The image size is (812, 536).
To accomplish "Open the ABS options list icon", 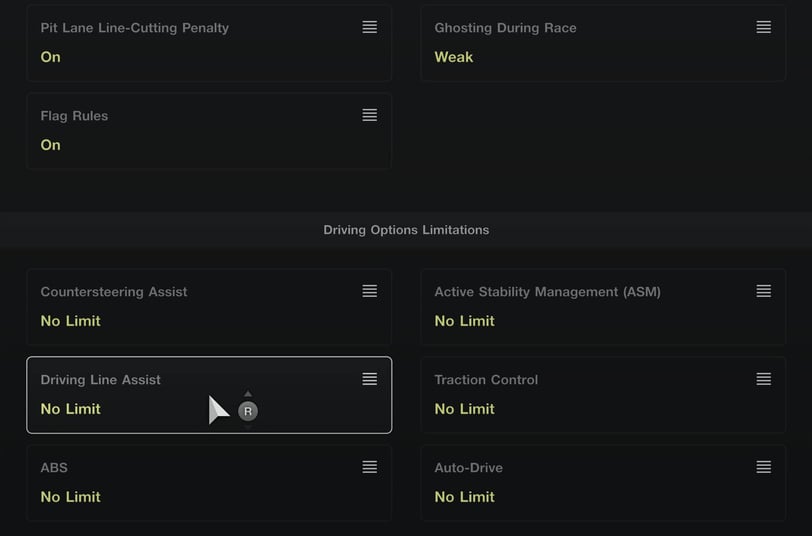I will click(369, 467).
